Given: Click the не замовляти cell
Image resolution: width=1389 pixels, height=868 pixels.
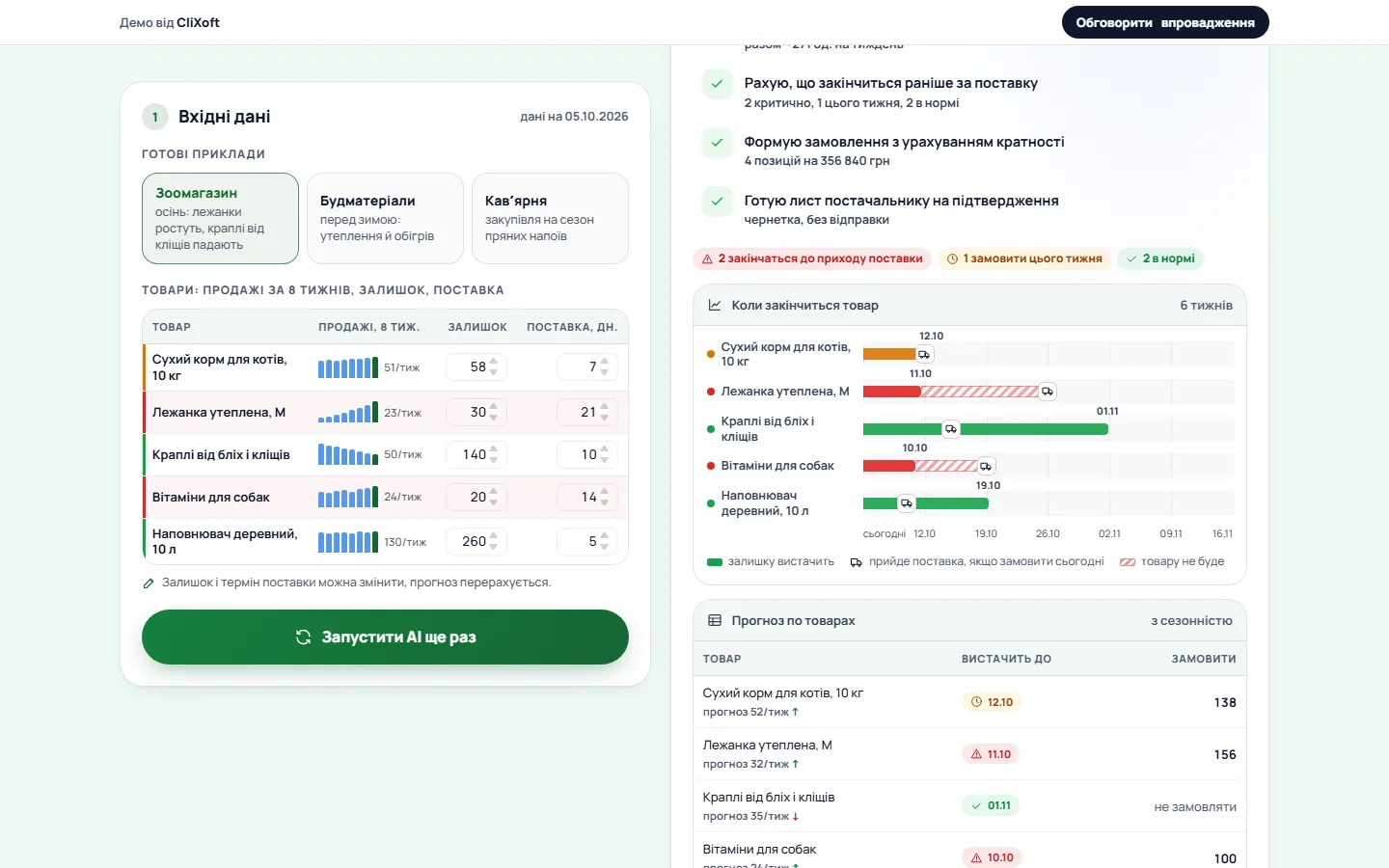Looking at the screenshot, I should pos(1195,807).
